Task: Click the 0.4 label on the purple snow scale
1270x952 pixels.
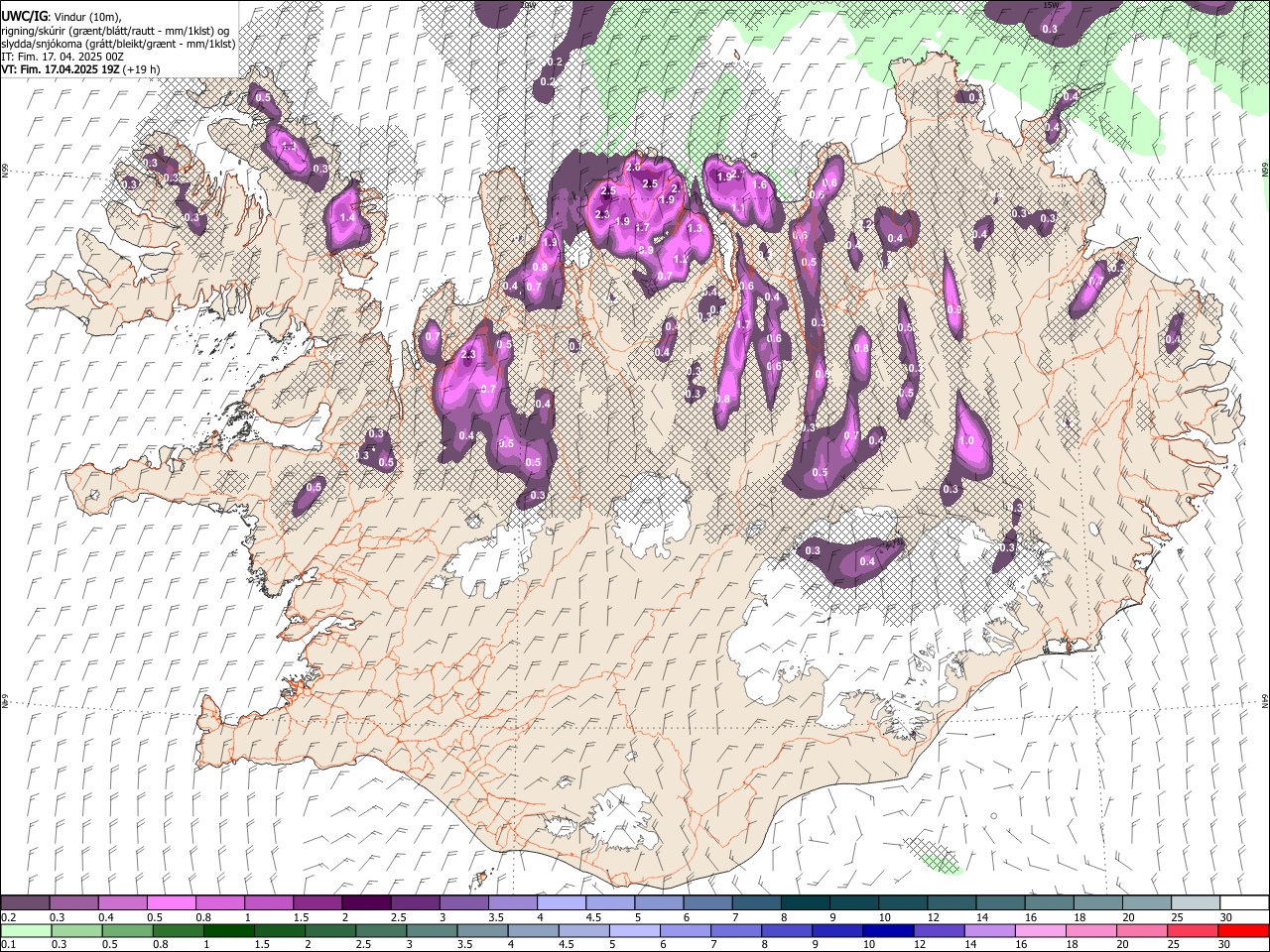Action: [104, 917]
